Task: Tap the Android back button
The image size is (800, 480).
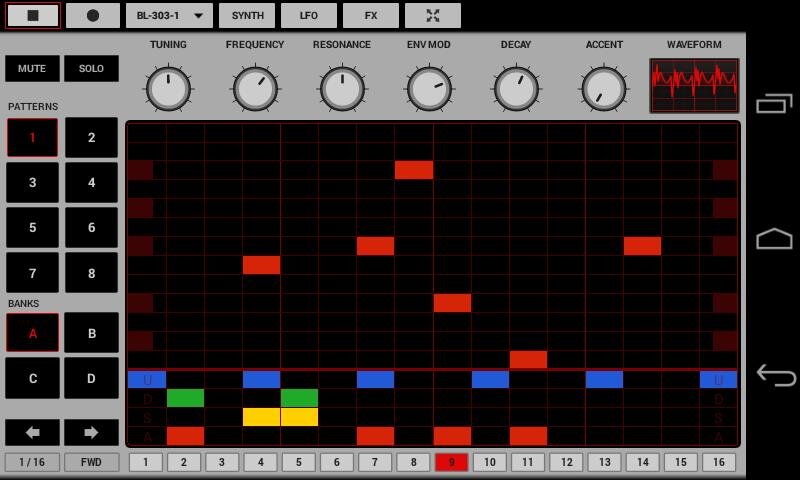Action: point(774,375)
